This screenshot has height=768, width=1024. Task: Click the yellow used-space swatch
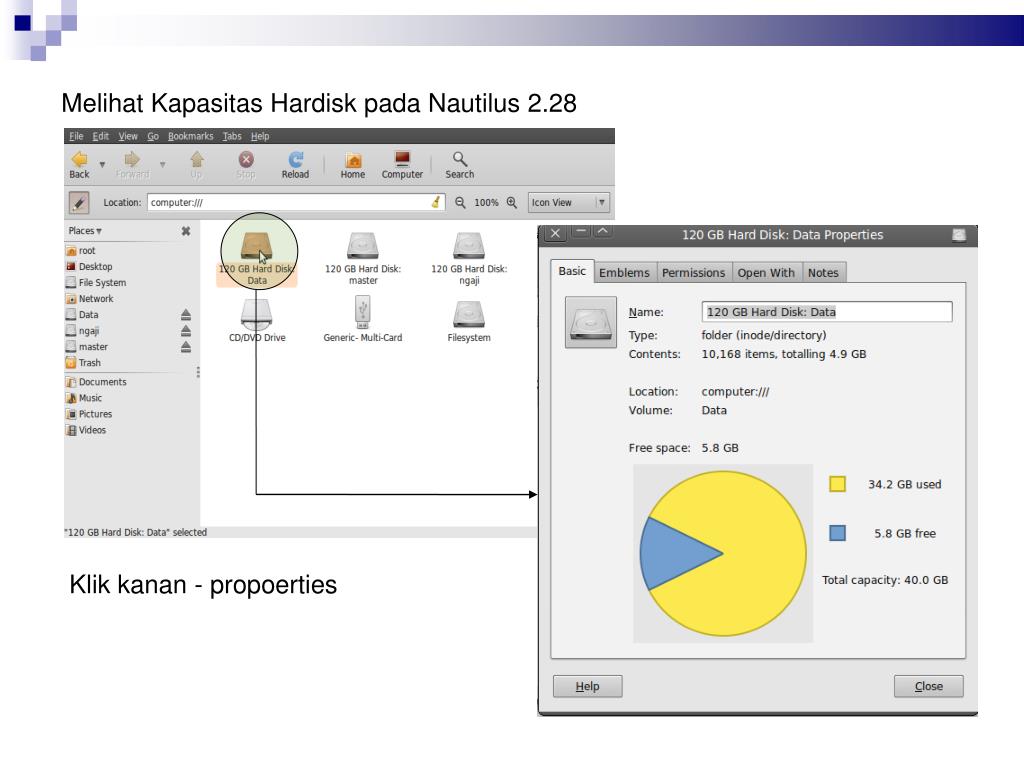point(837,484)
